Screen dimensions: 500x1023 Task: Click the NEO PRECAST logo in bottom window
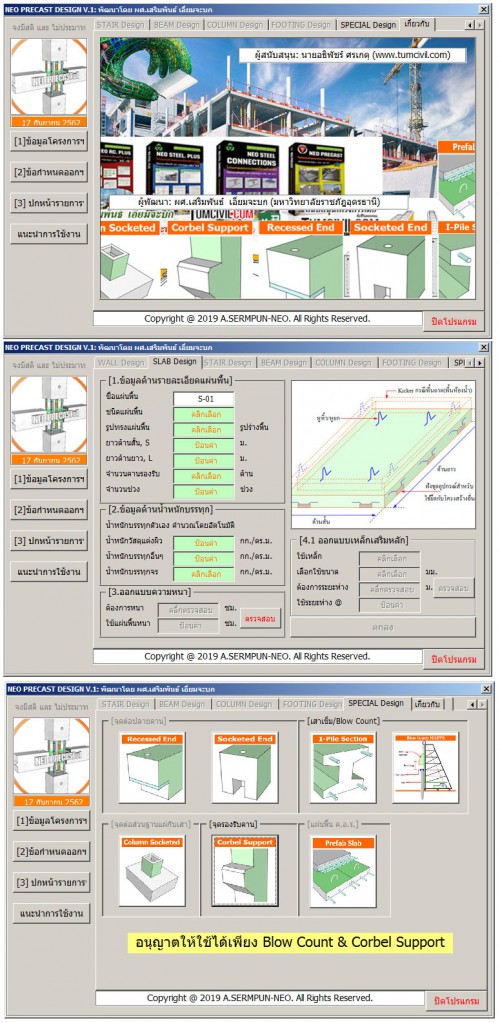(x=51, y=756)
